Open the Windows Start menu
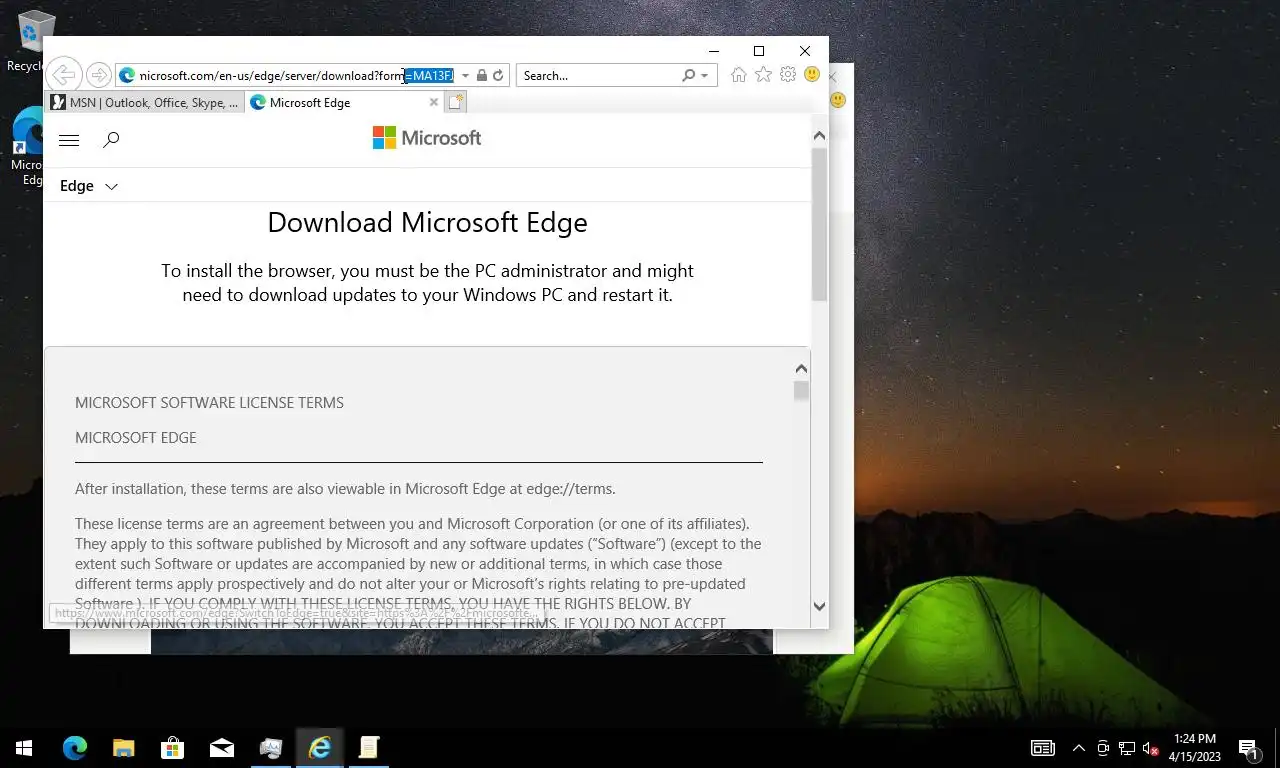 coord(24,748)
